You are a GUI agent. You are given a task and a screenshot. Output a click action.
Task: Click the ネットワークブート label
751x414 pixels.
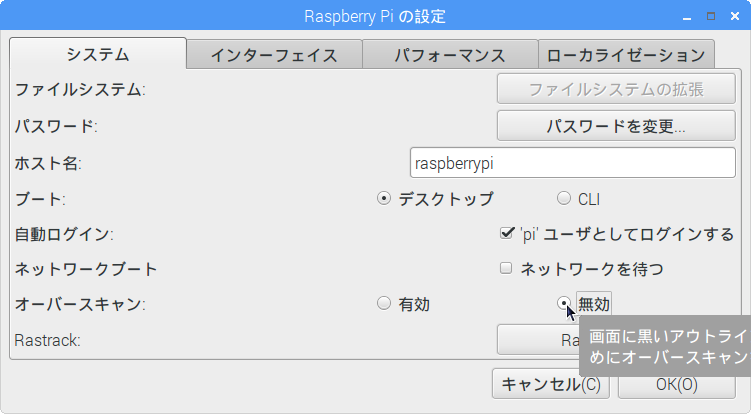[x=86, y=269]
